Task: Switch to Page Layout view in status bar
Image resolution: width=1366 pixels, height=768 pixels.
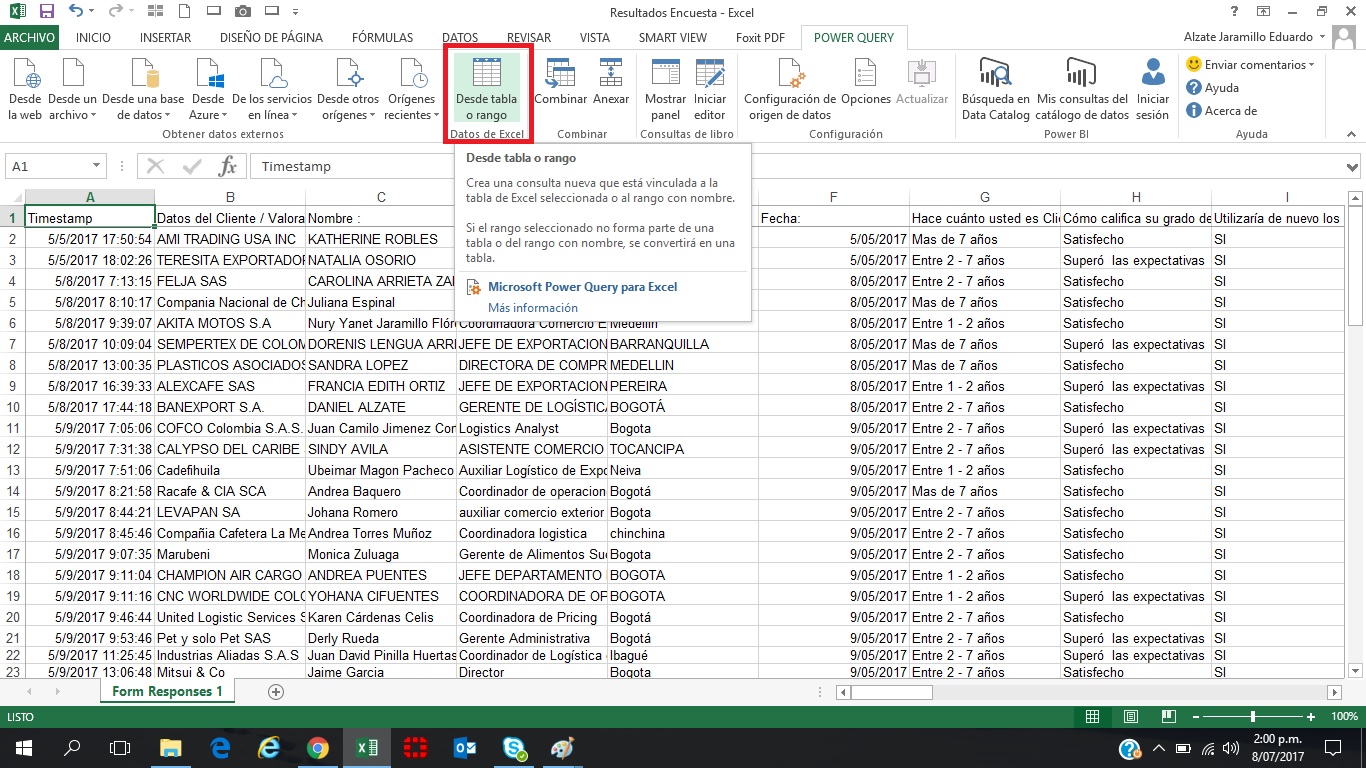Action: (1130, 716)
